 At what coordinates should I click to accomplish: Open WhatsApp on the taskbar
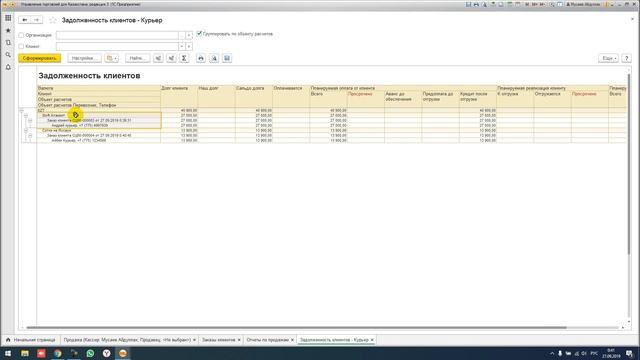[x=90, y=353]
